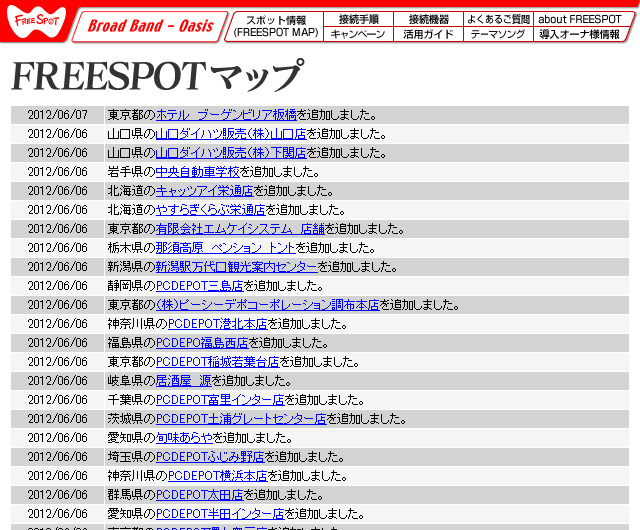Open 接続機器 menu item
This screenshot has width=640, height=530.
pyautogui.click(x=428, y=20)
